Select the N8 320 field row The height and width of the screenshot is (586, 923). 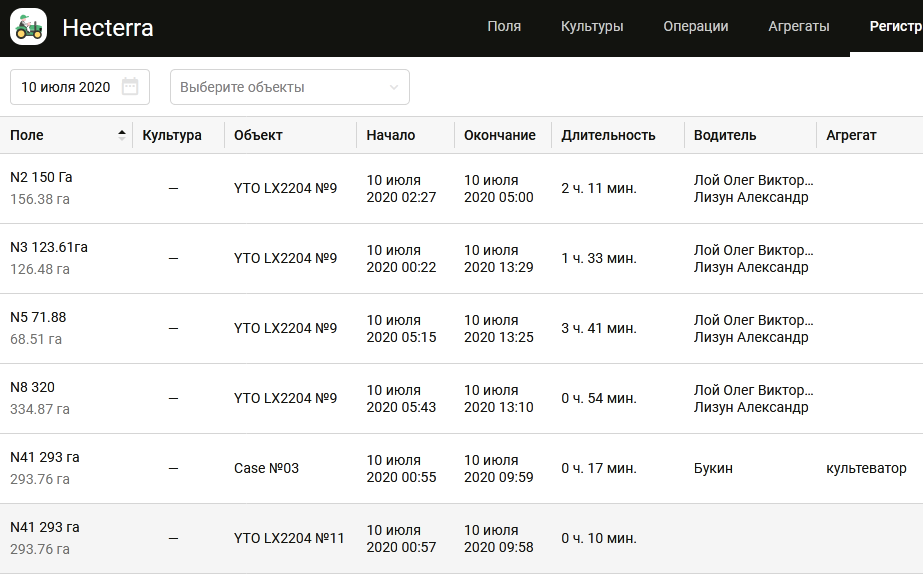(x=33, y=388)
